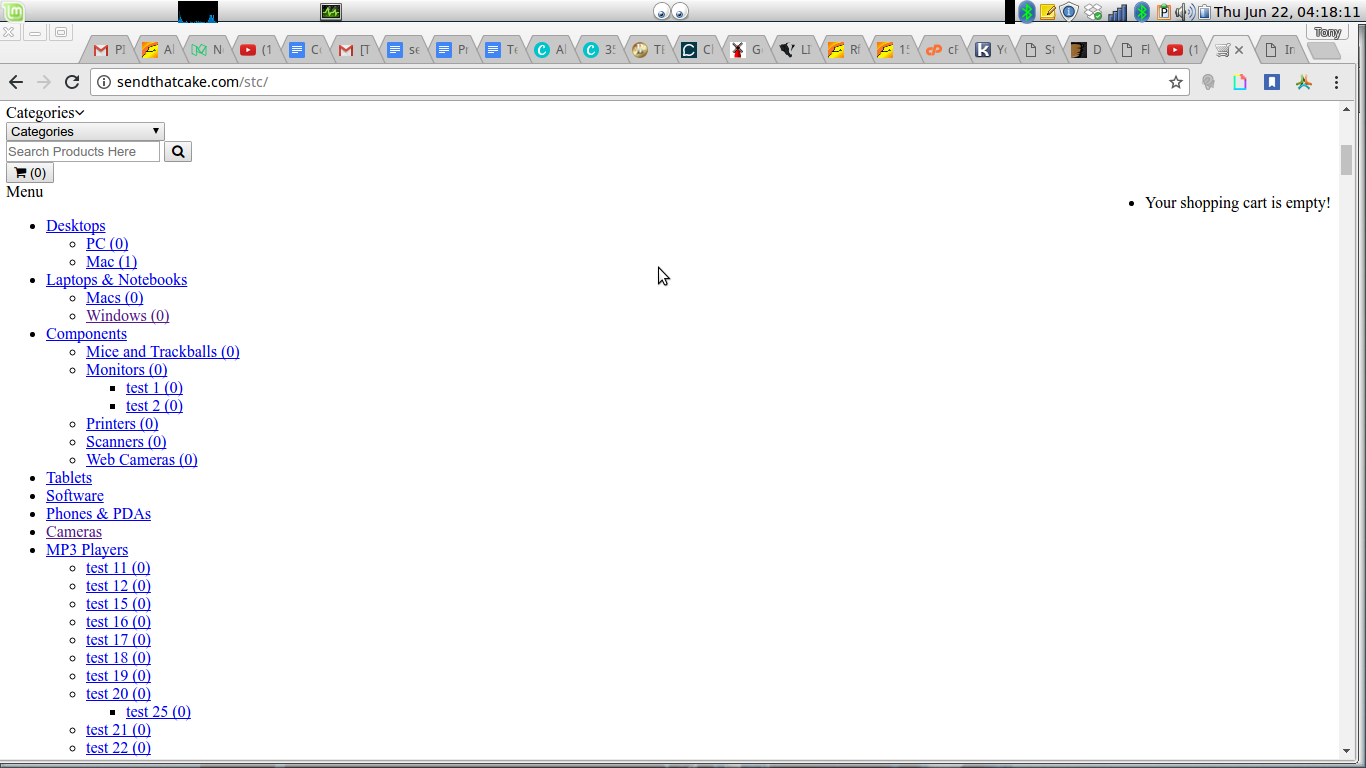Open Laptops & Notebooks link

coord(116,279)
